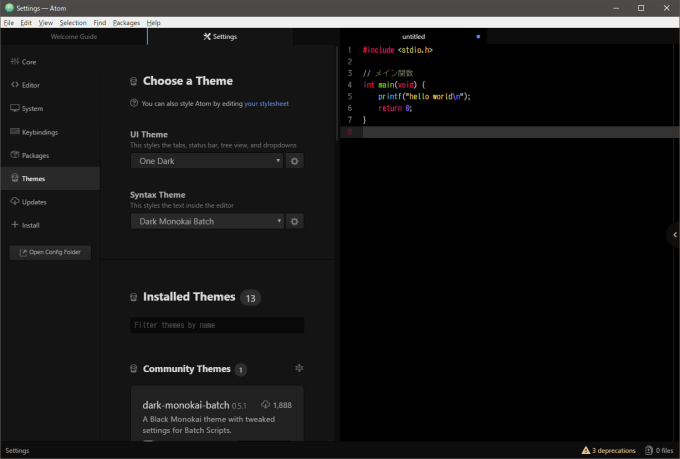Click the 'return 0;' code line
The image size is (680, 459).
[x=395, y=108]
